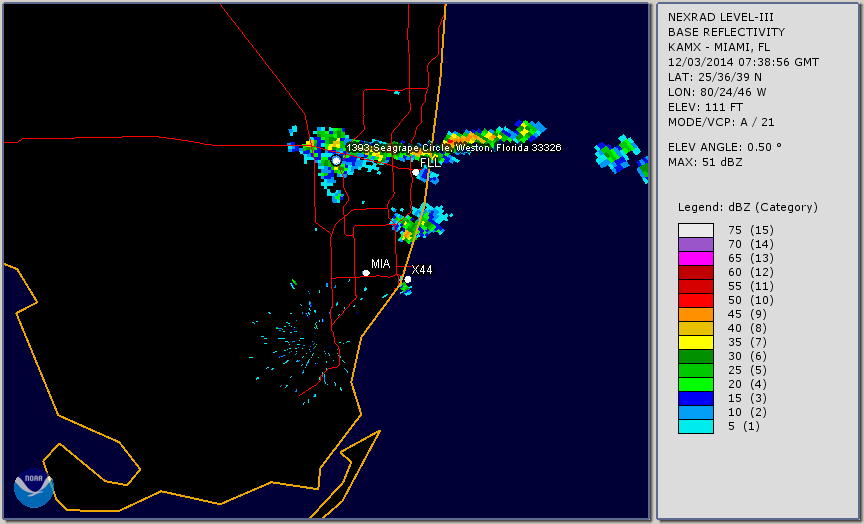Viewport: 864px width, 524px height.
Task: Select the 60 dBZ dark red swatch
Action: tap(696, 272)
